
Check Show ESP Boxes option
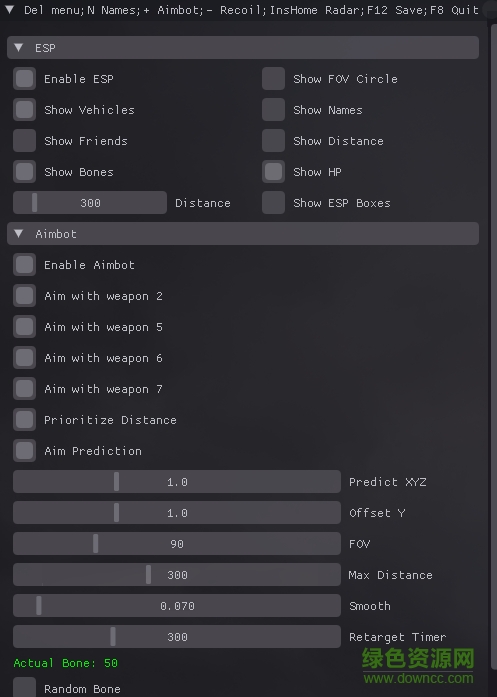coord(273,203)
